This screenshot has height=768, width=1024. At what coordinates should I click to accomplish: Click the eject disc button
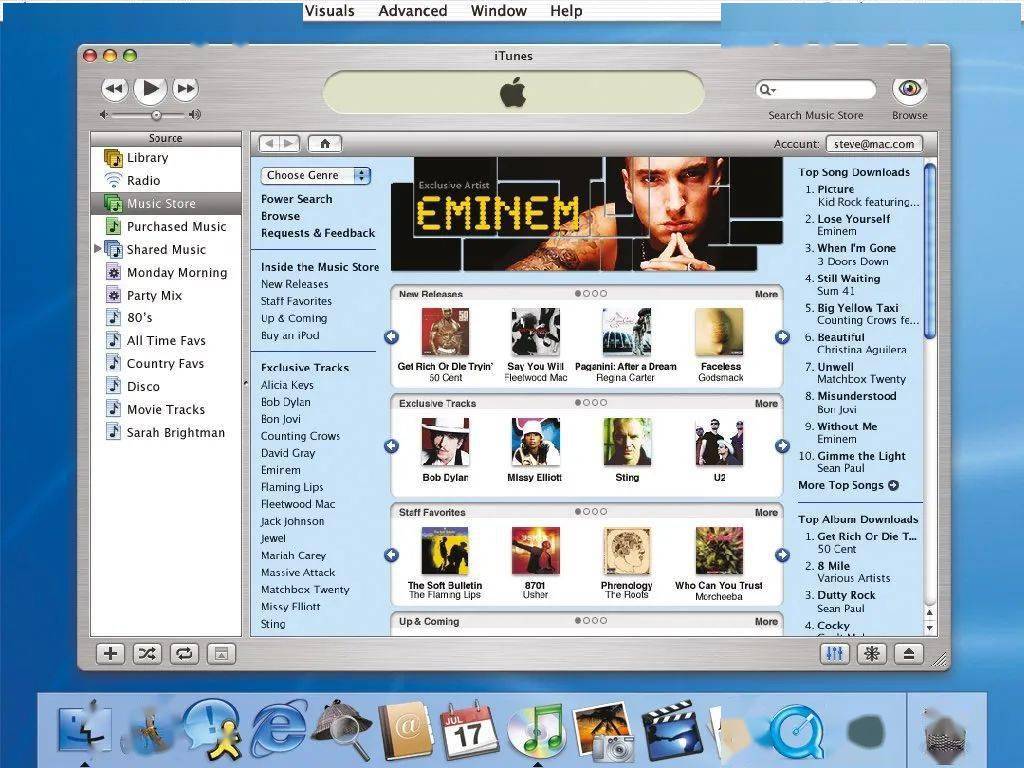pyautogui.click(x=909, y=654)
